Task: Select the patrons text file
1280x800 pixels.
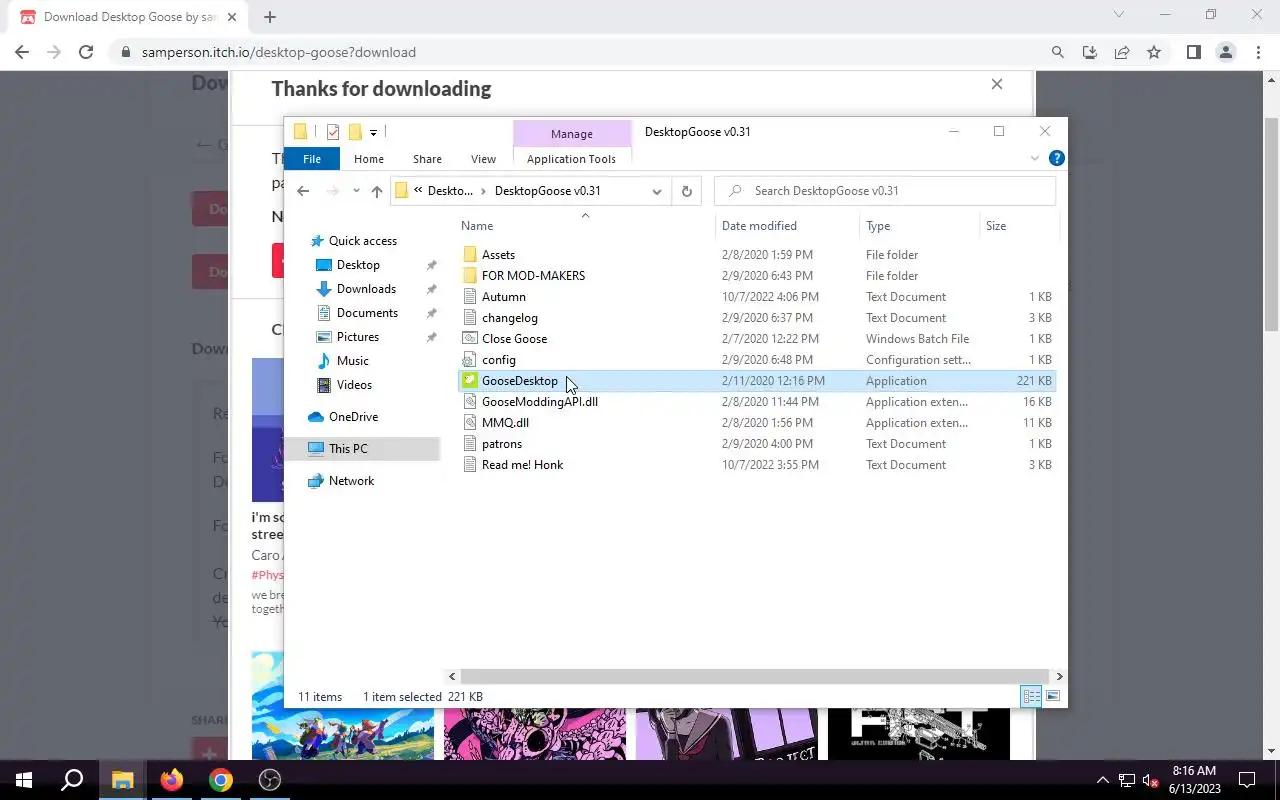Action: pos(501,444)
